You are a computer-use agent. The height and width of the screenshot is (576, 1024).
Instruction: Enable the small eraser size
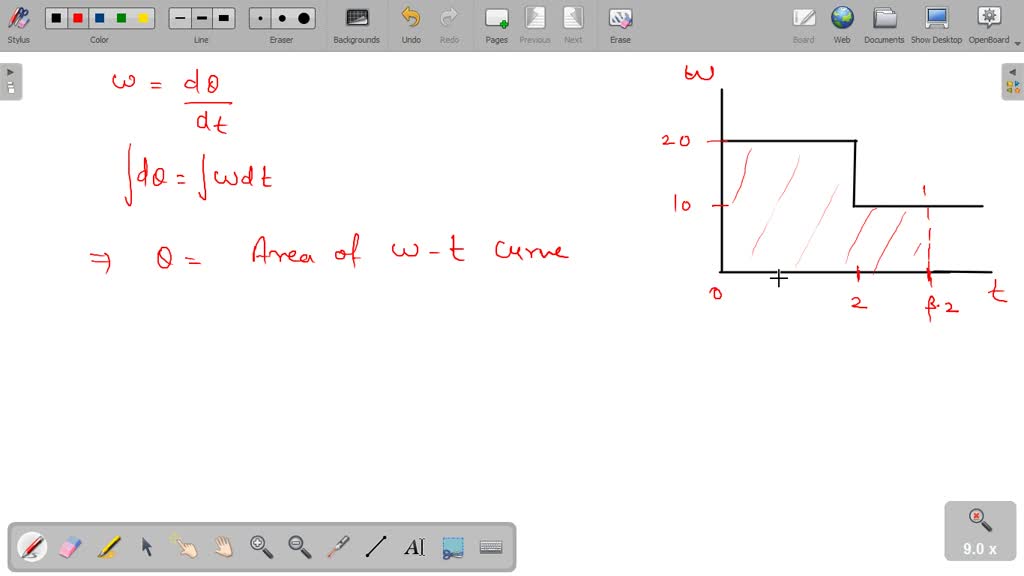pyautogui.click(x=258, y=17)
